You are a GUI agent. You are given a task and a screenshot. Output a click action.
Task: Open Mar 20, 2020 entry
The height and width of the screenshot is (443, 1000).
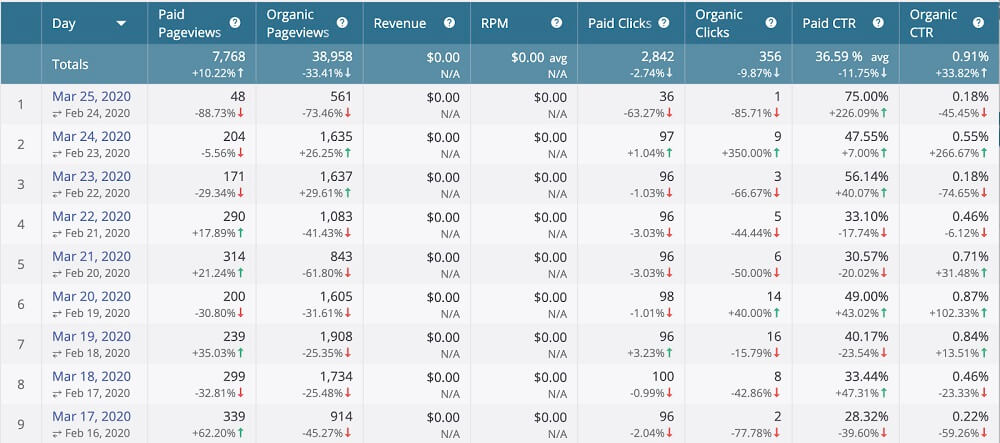tap(91, 297)
